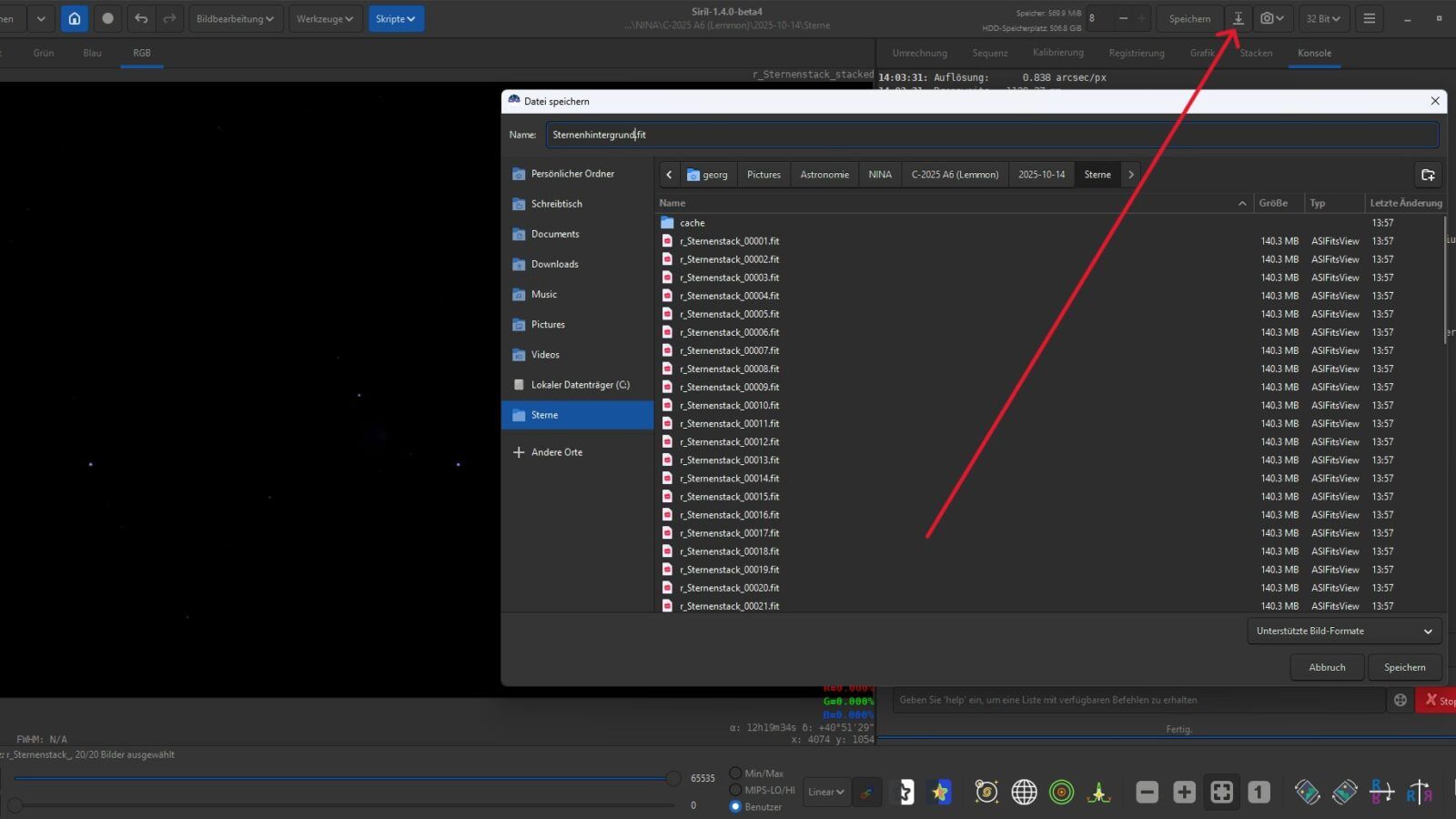Select the MIPS-LO/HI radio button
This screenshot has height=819, width=1456.
pos(735,790)
